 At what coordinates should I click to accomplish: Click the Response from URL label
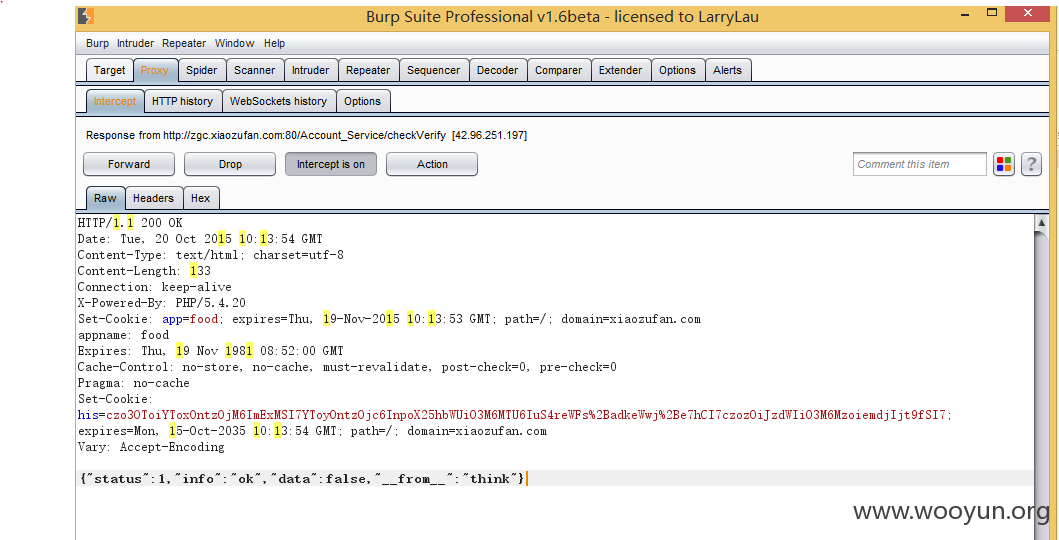[x=307, y=136]
